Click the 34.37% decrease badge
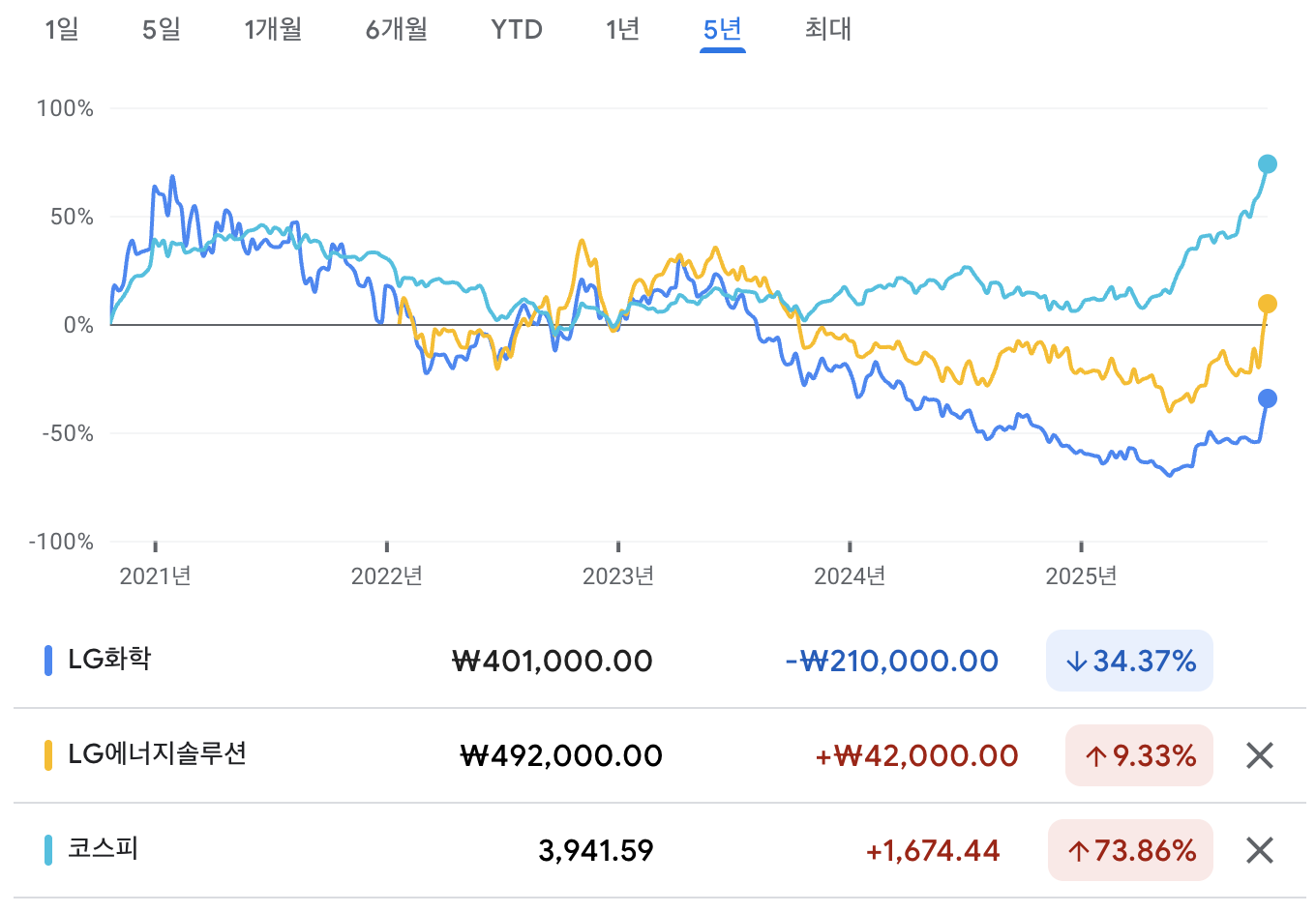 (x=1129, y=662)
